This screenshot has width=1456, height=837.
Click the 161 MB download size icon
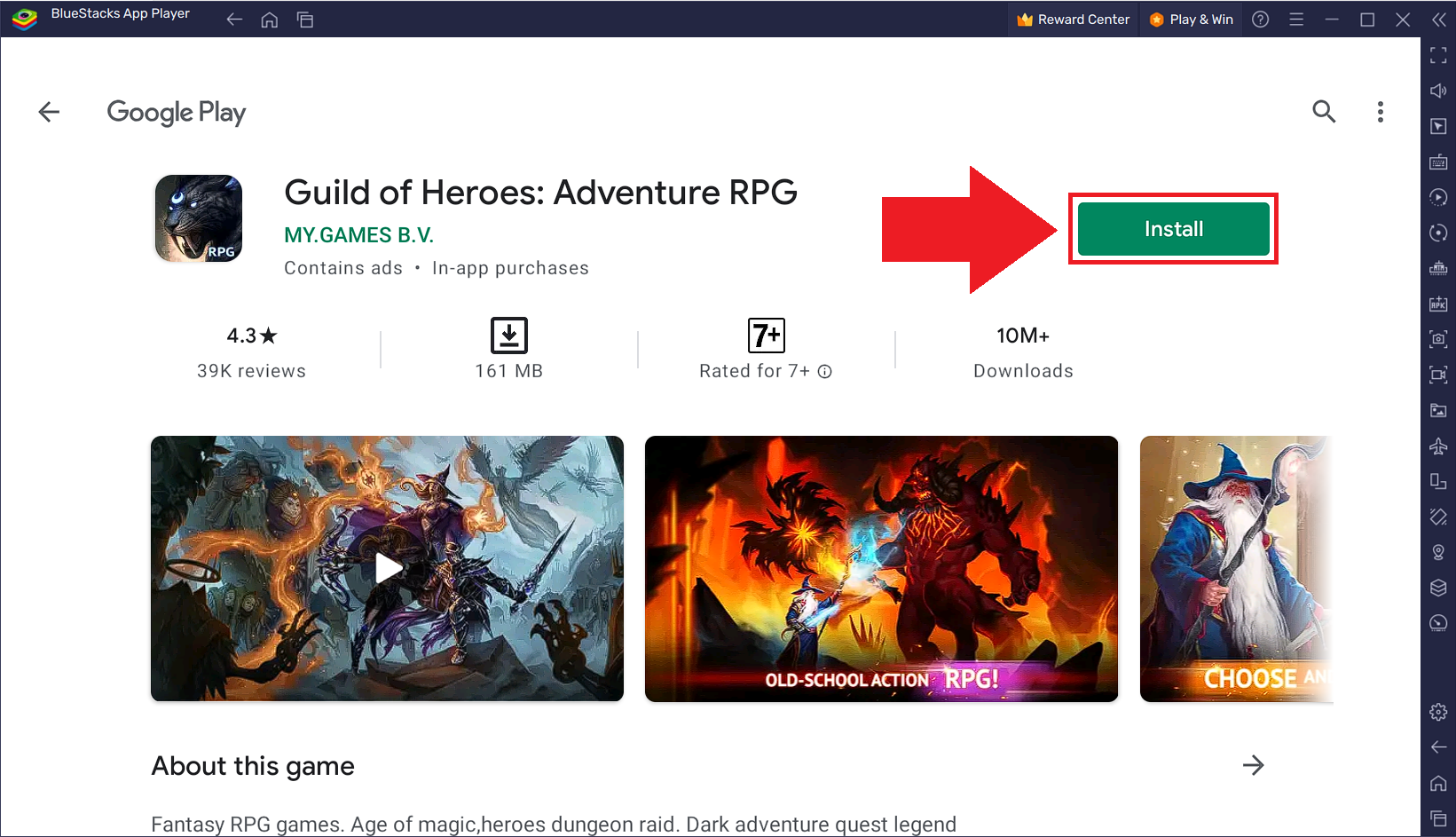pyautogui.click(x=509, y=336)
